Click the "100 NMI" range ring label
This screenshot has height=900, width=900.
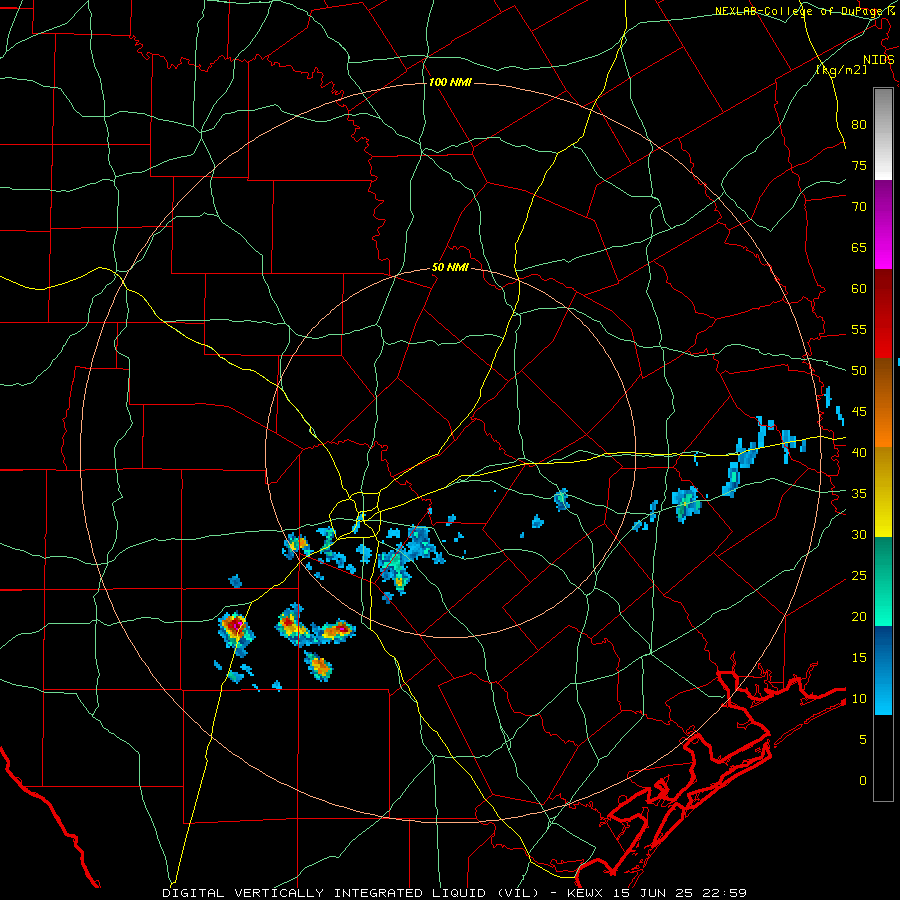coord(450,83)
